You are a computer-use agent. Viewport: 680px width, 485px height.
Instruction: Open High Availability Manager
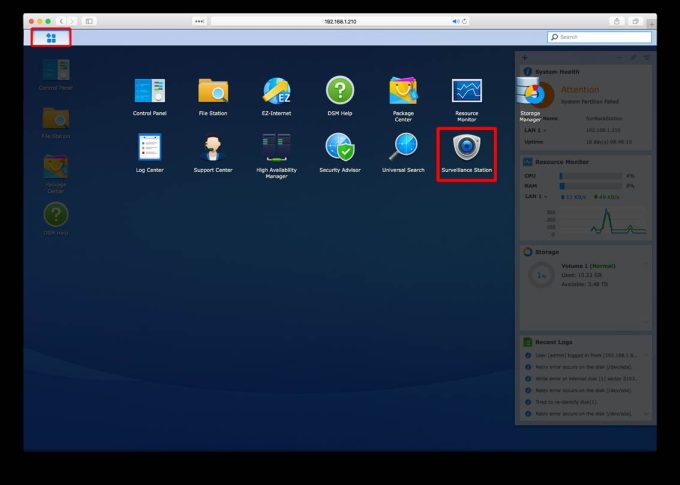276,148
